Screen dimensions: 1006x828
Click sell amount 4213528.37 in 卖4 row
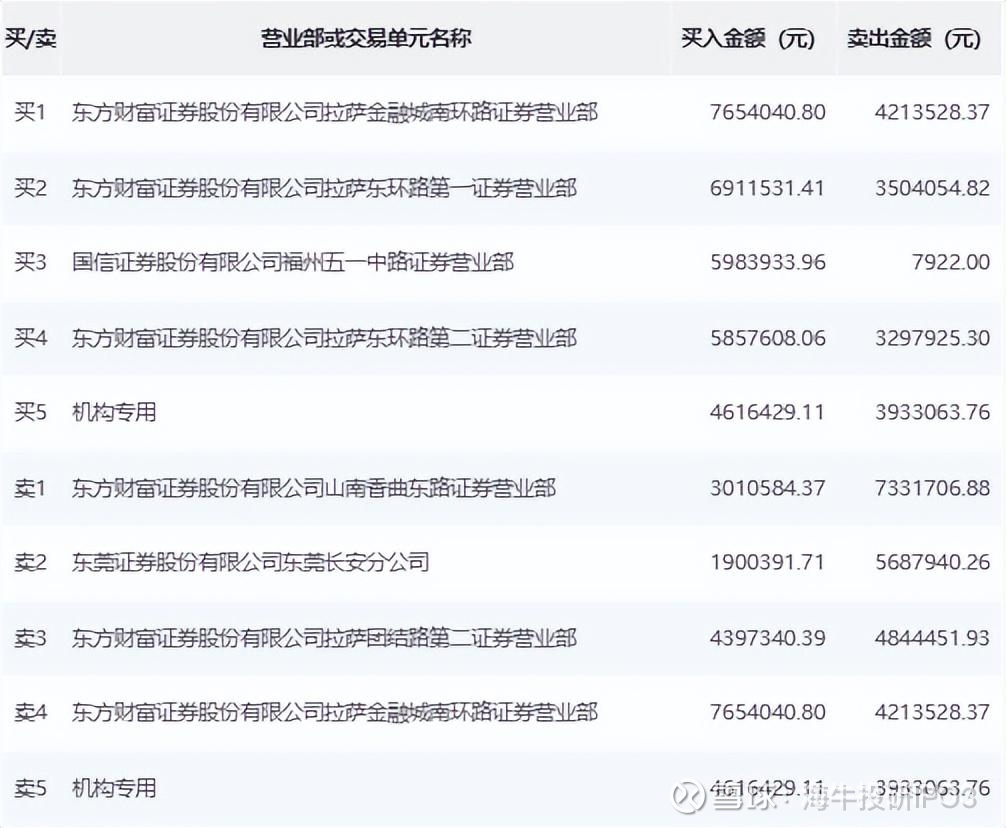click(932, 712)
